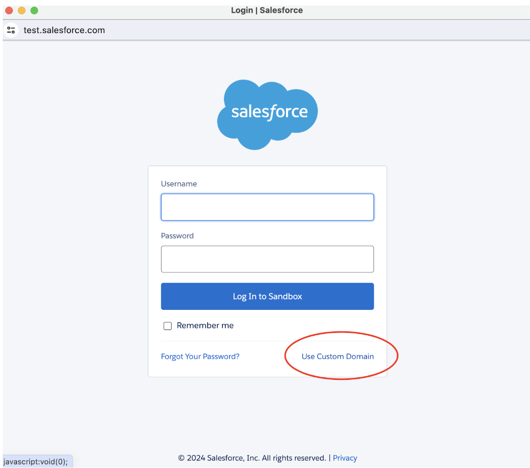Open the Privacy link in footer
530x468 pixels.
[x=345, y=458]
